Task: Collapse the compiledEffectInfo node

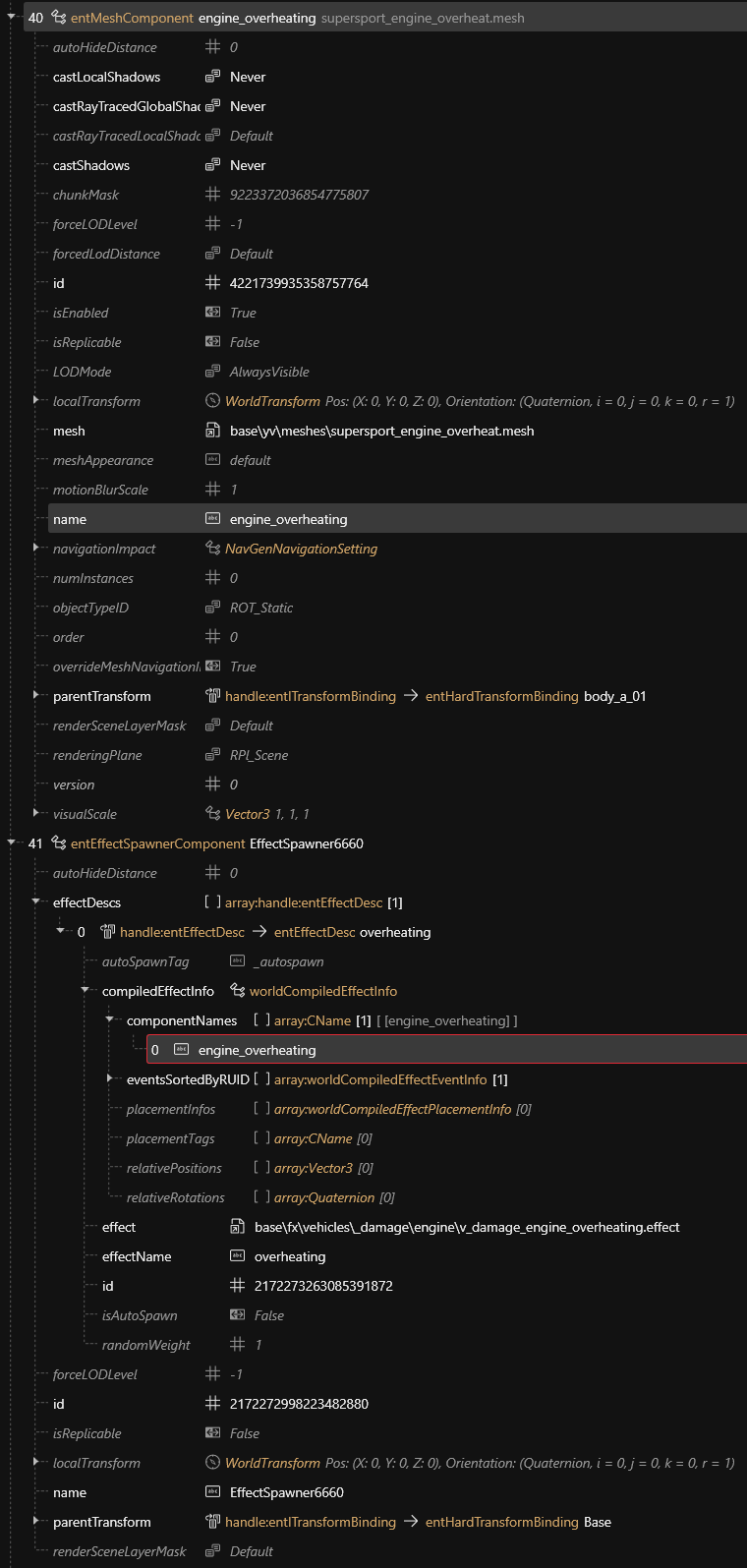Action: [86, 990]
